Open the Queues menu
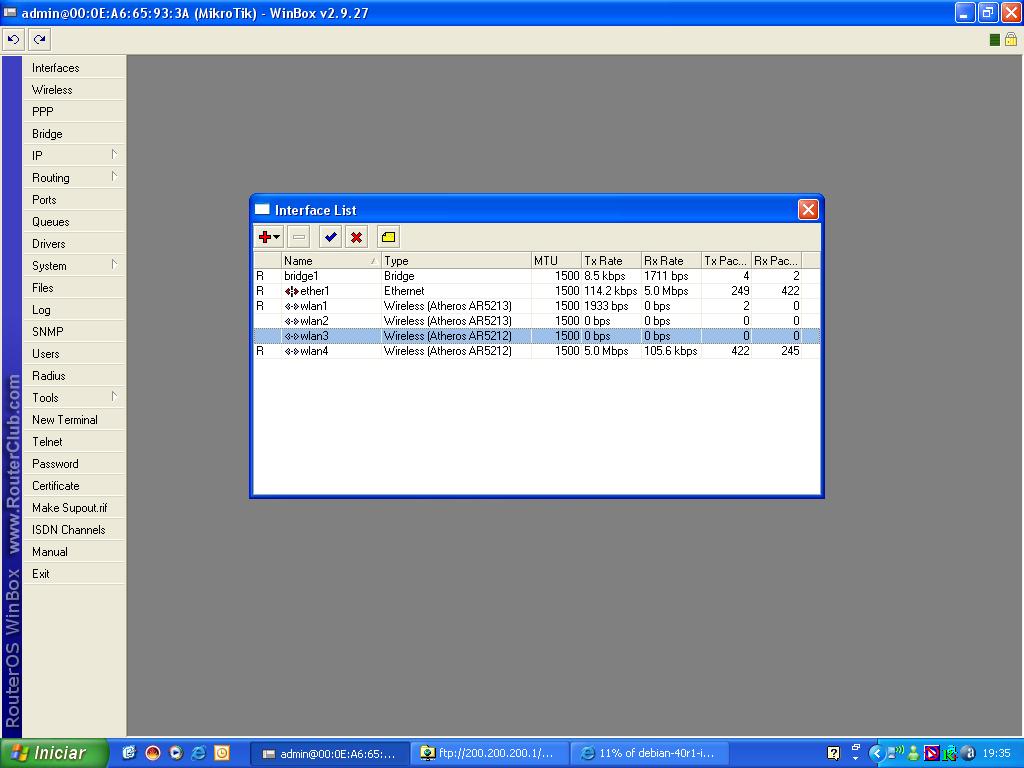 (74, 221)
